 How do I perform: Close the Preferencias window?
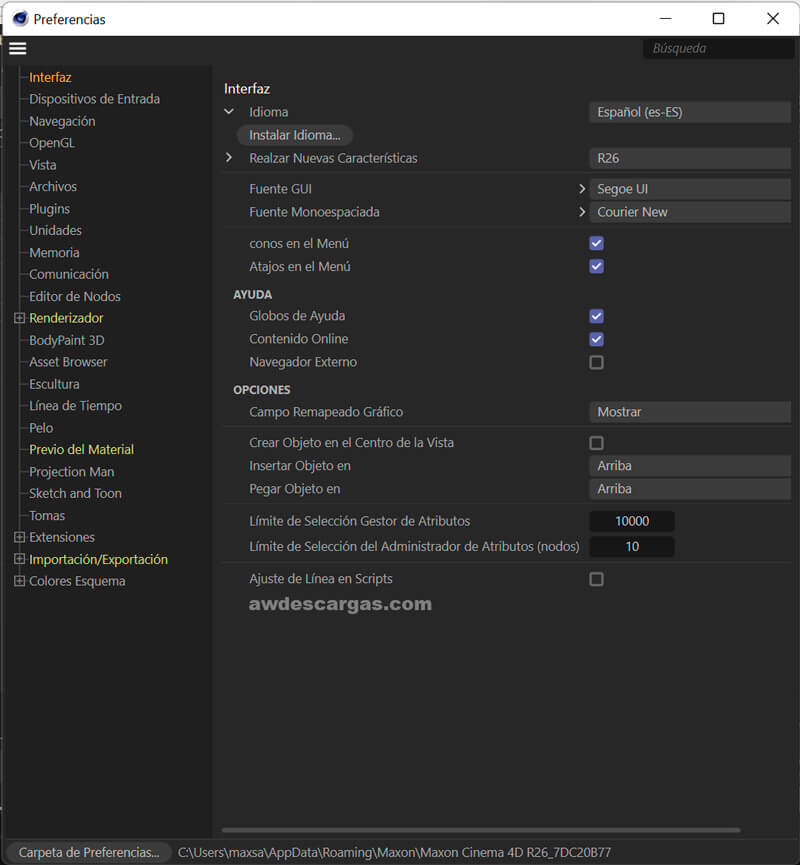pyautogui.click(x=772, y=19)
